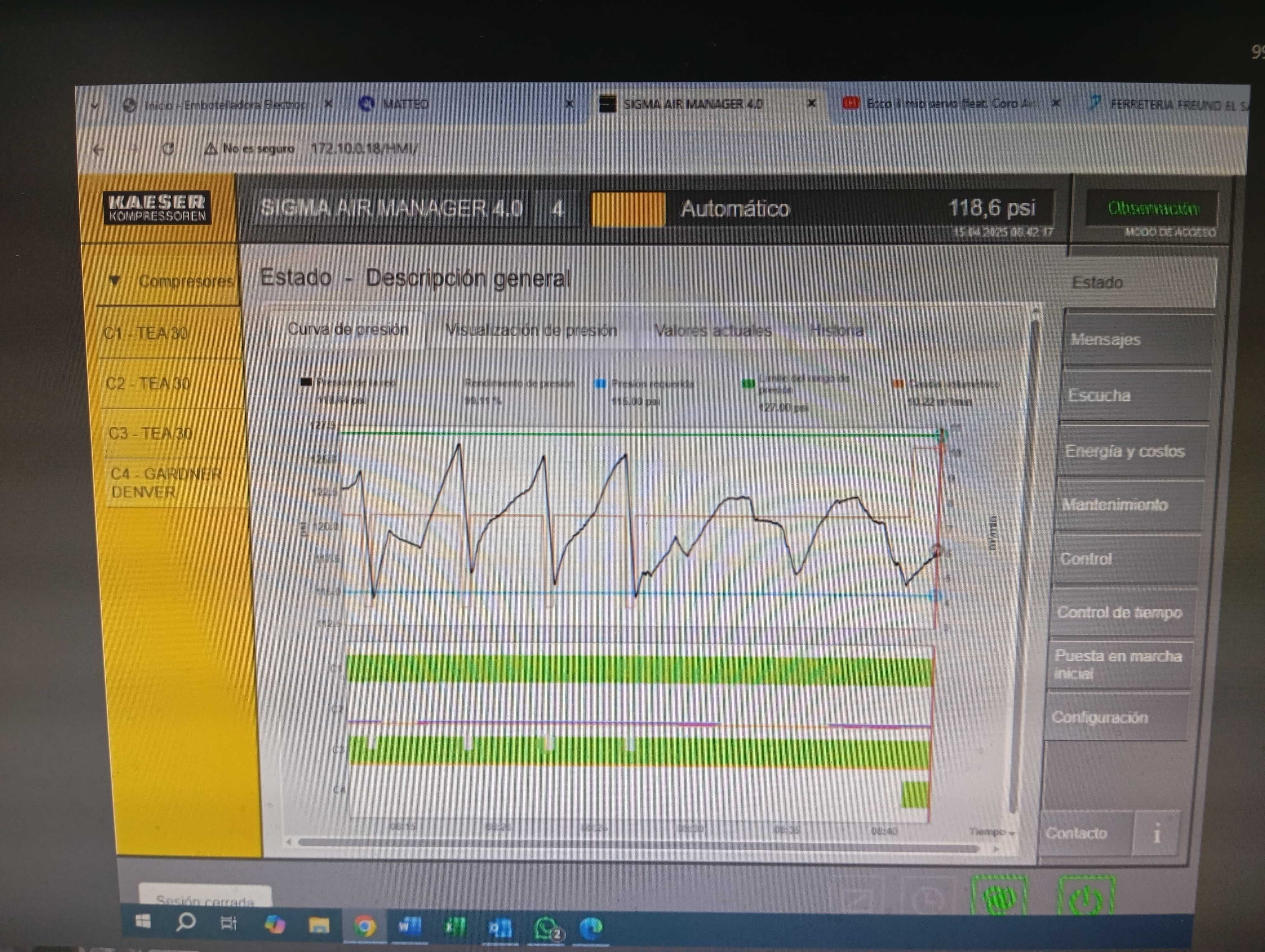This screenshot has height=952, width=1265.
Task: Open the Mensajes menu
Action: (1138, 339)
